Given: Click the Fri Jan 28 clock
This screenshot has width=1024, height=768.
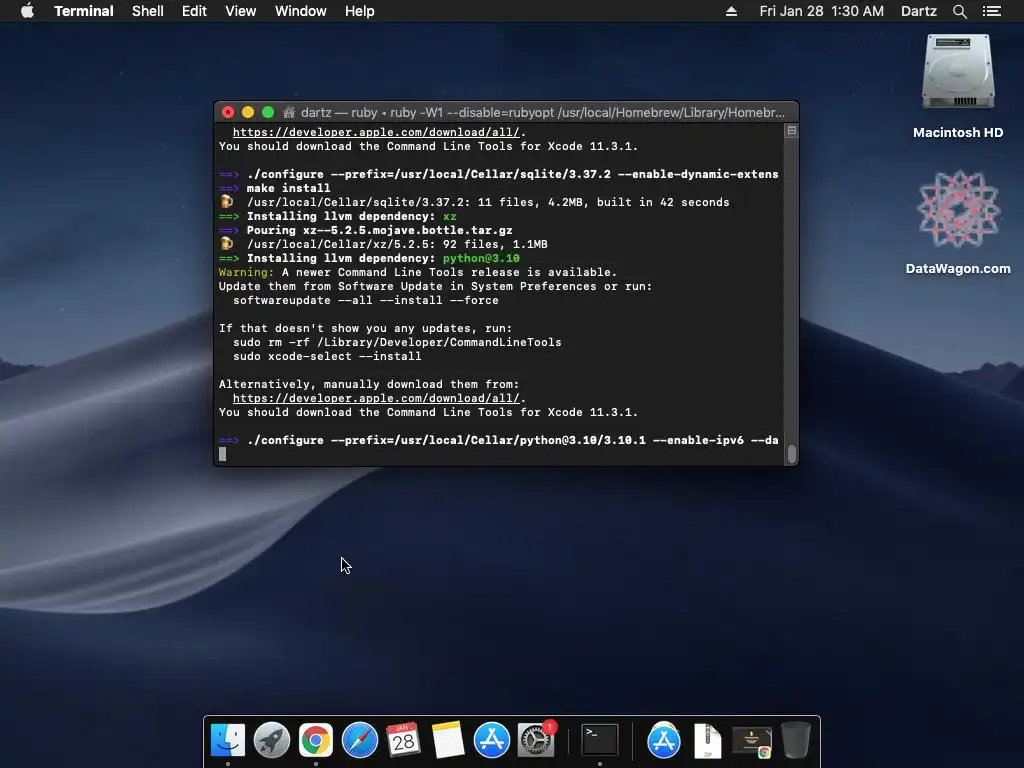Looking at the screenshot, I should tap(822, 11).
